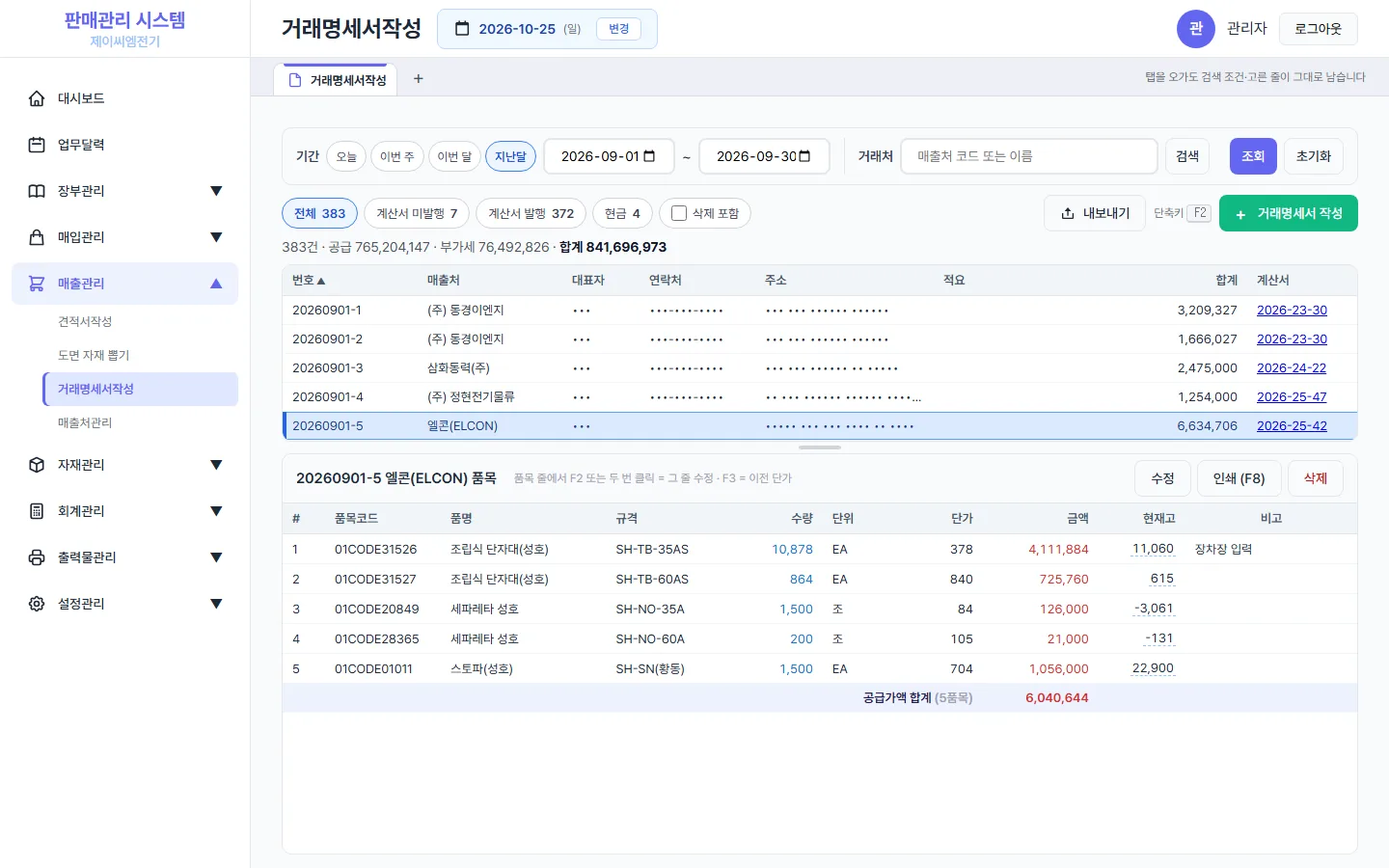Open invoice link 2026-25-42
This screenshot has height=868, width=1389.
[1292, 425]
